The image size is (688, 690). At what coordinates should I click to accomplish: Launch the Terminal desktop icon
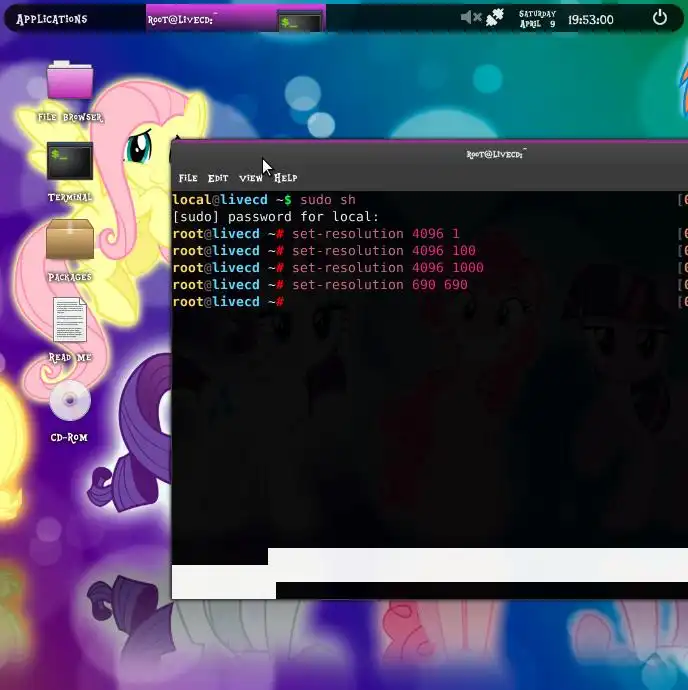pyautogui.click(x=70, y=161)
